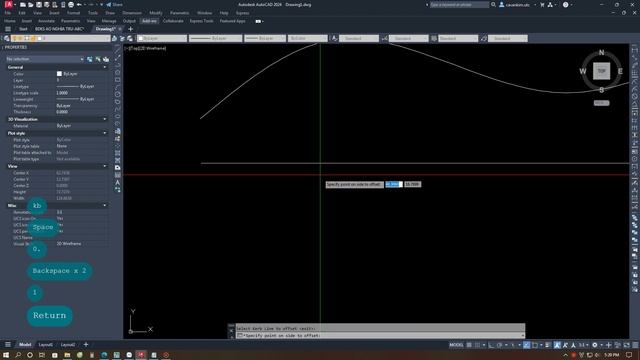
Task: Click the status bar Customization menu icon
Action: [635, 345]
